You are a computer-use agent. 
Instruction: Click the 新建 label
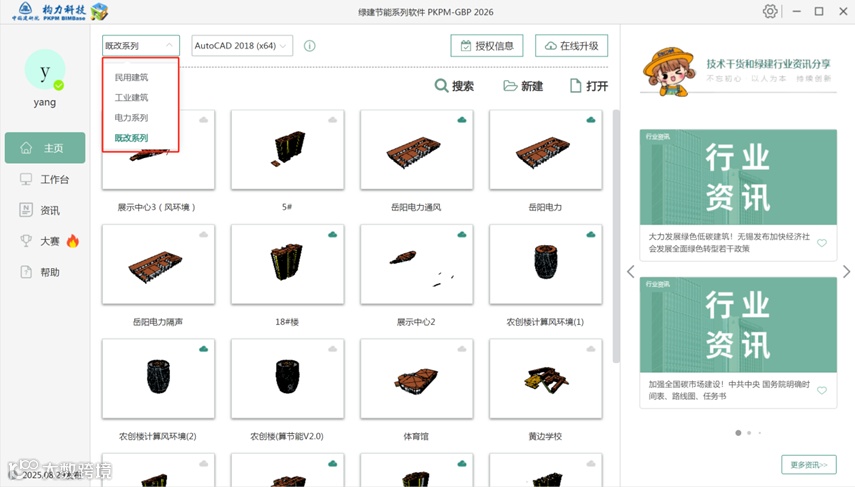click(532, 86)
